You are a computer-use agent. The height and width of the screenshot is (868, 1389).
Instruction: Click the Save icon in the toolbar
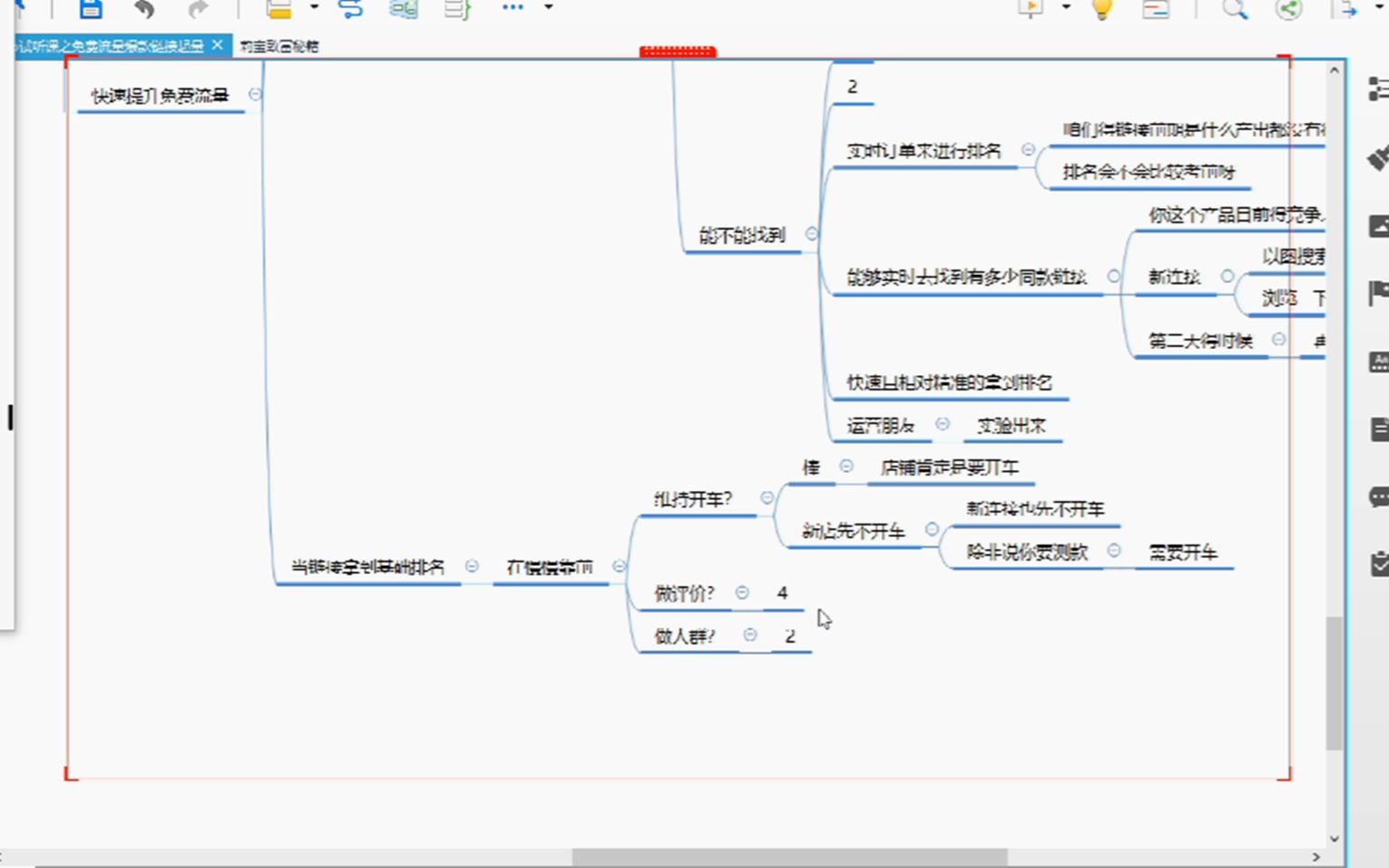90,8
